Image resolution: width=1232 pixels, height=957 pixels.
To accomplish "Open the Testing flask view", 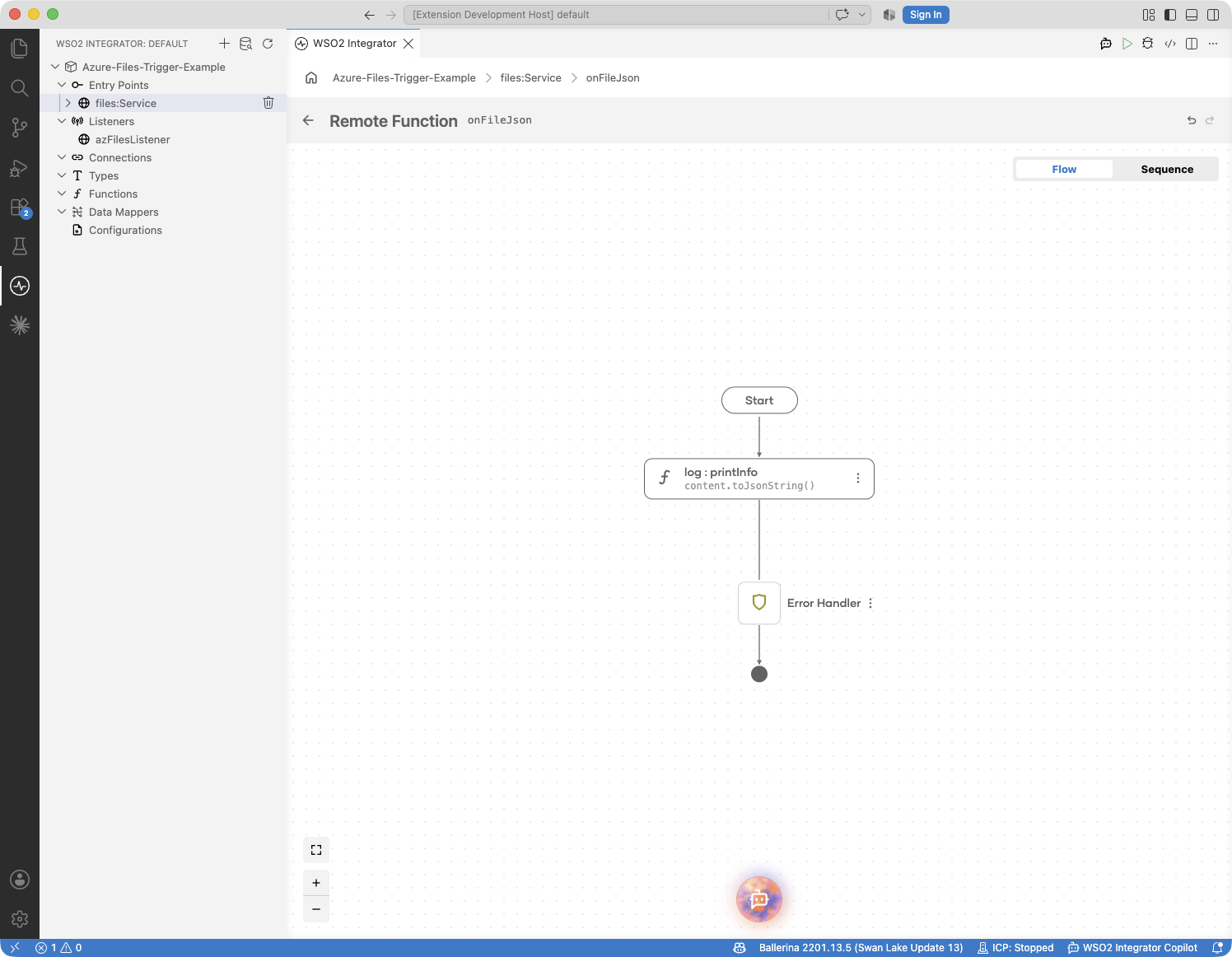I will [x=20, y=246].
